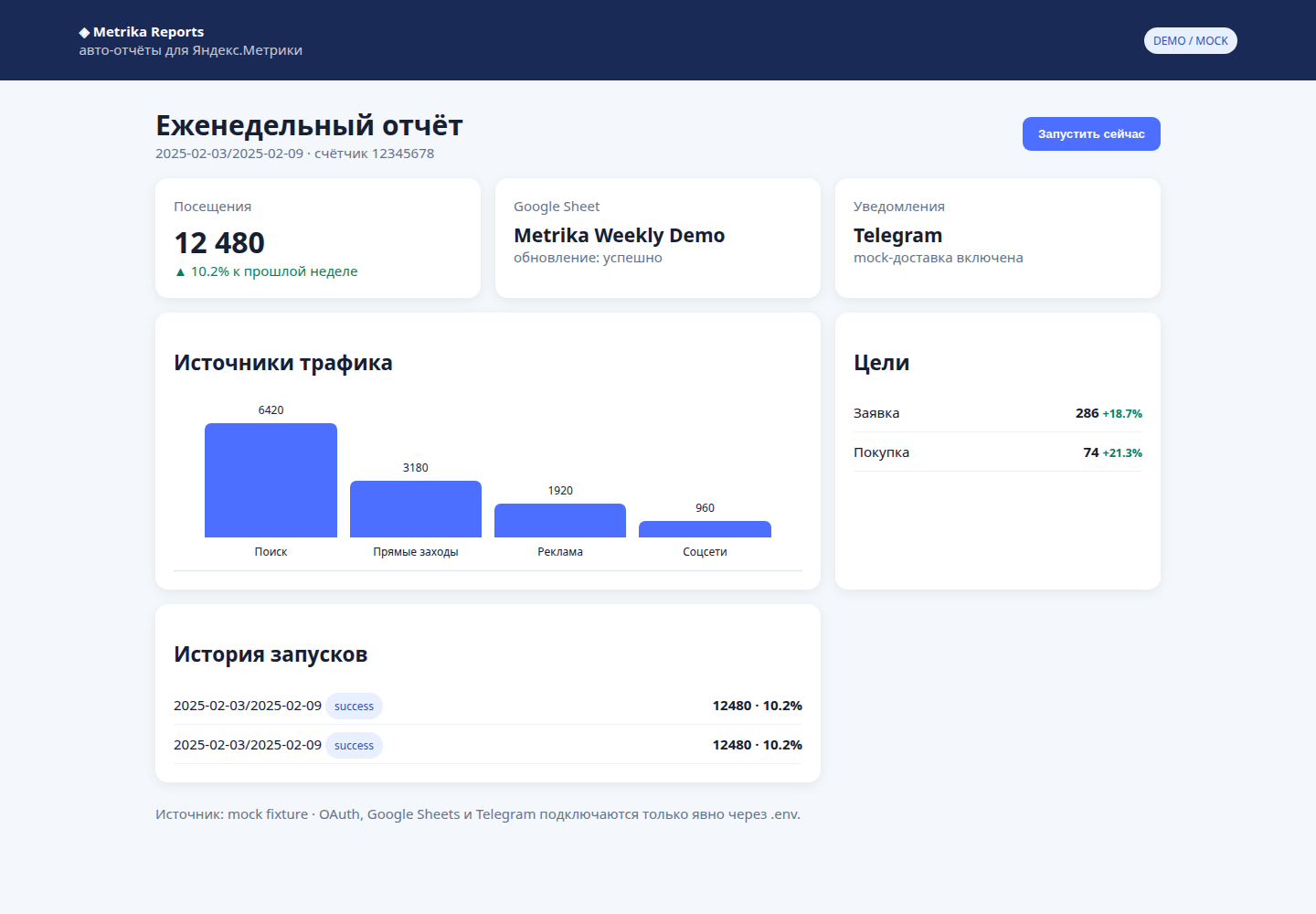Click the История запусков heading
The height and width of the screenshot is (914, 1316).
(271, 654)
